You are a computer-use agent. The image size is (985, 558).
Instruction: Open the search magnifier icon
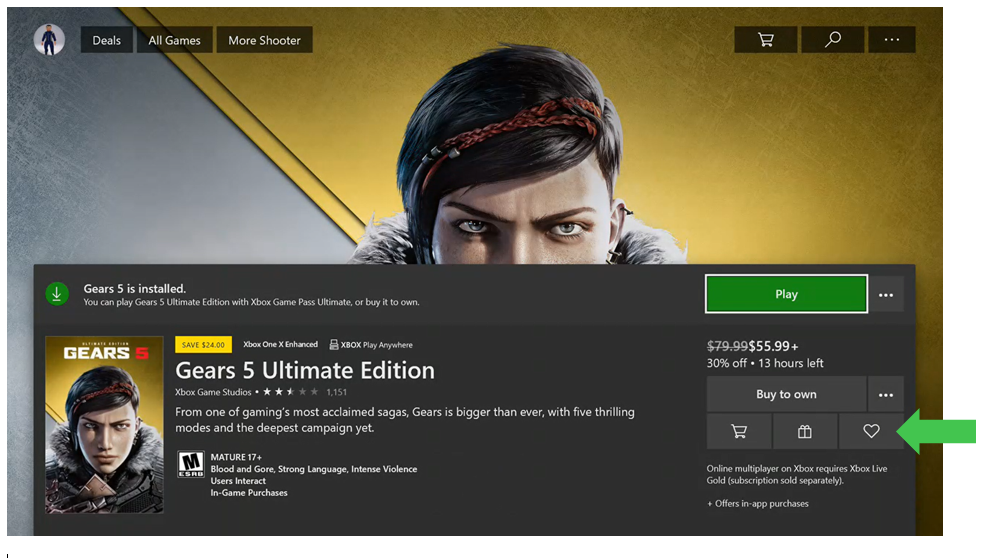point(832,40)
